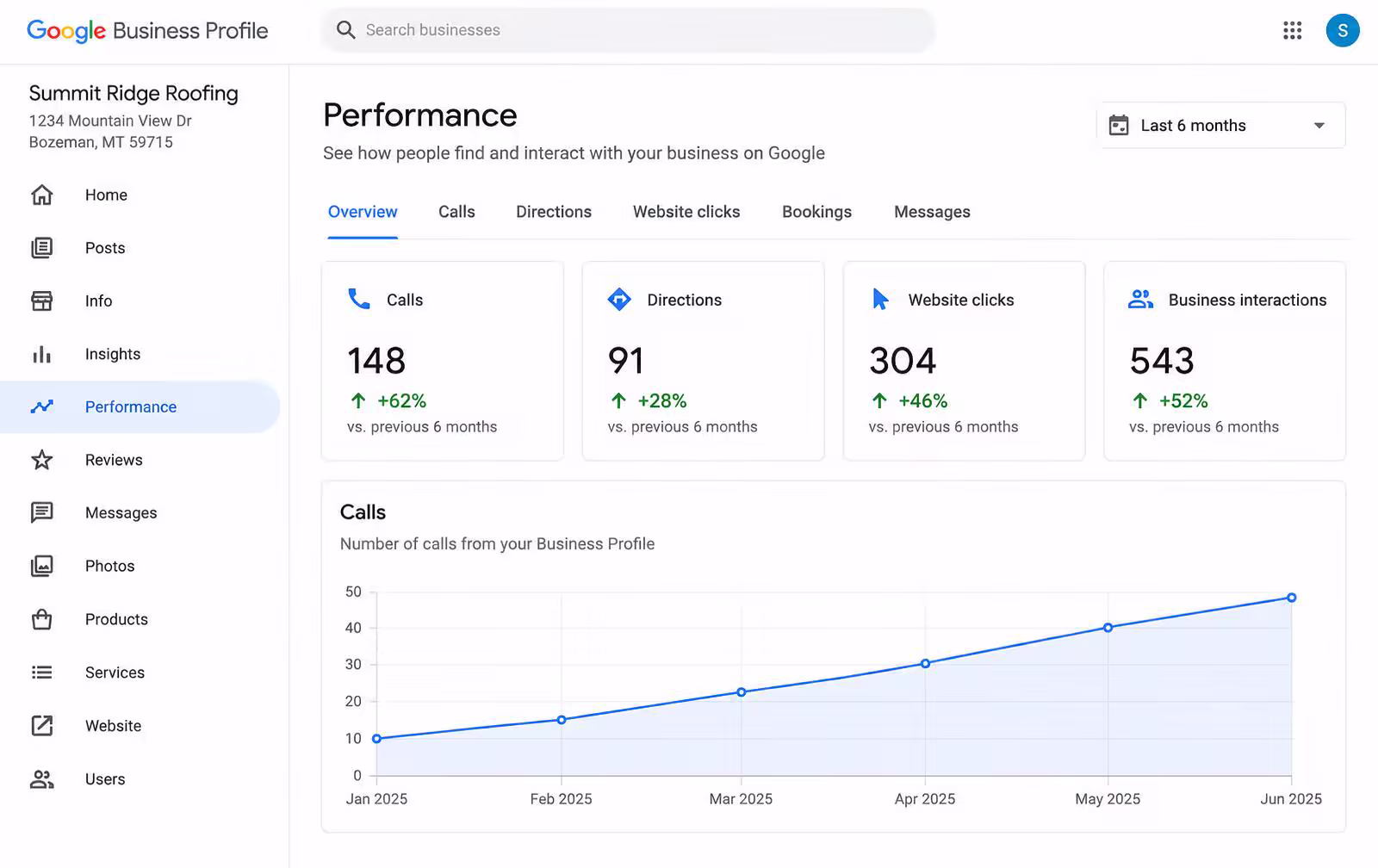This screenshot has height=868, width=1378.
Task: Select the Products shopping bag icon
Action: (x=41, y=619)
